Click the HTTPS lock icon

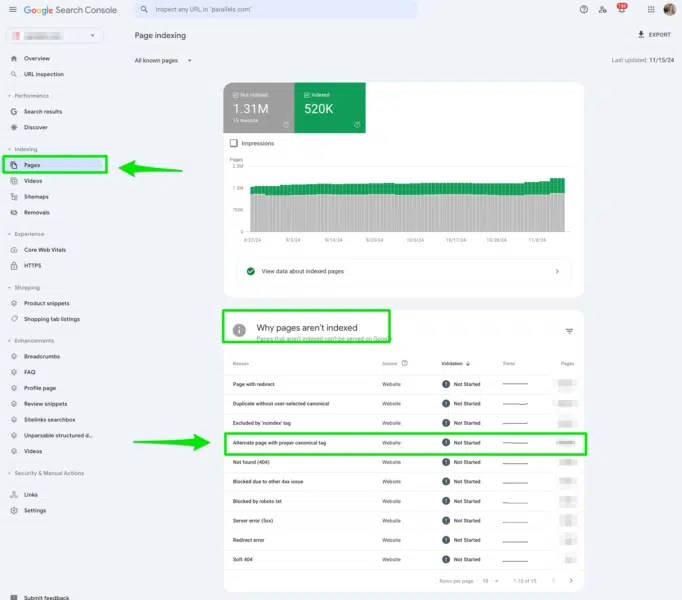point(14,265)
